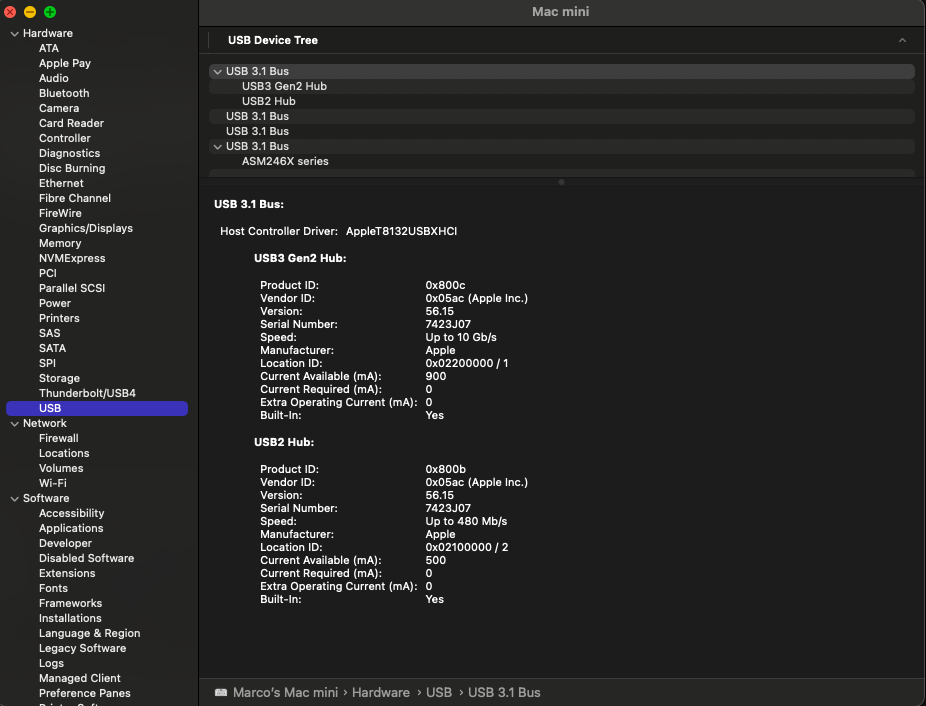Select Apple Pay in the sidebar
Viewport: 926px width, 706px height.
tap(65, 63)
